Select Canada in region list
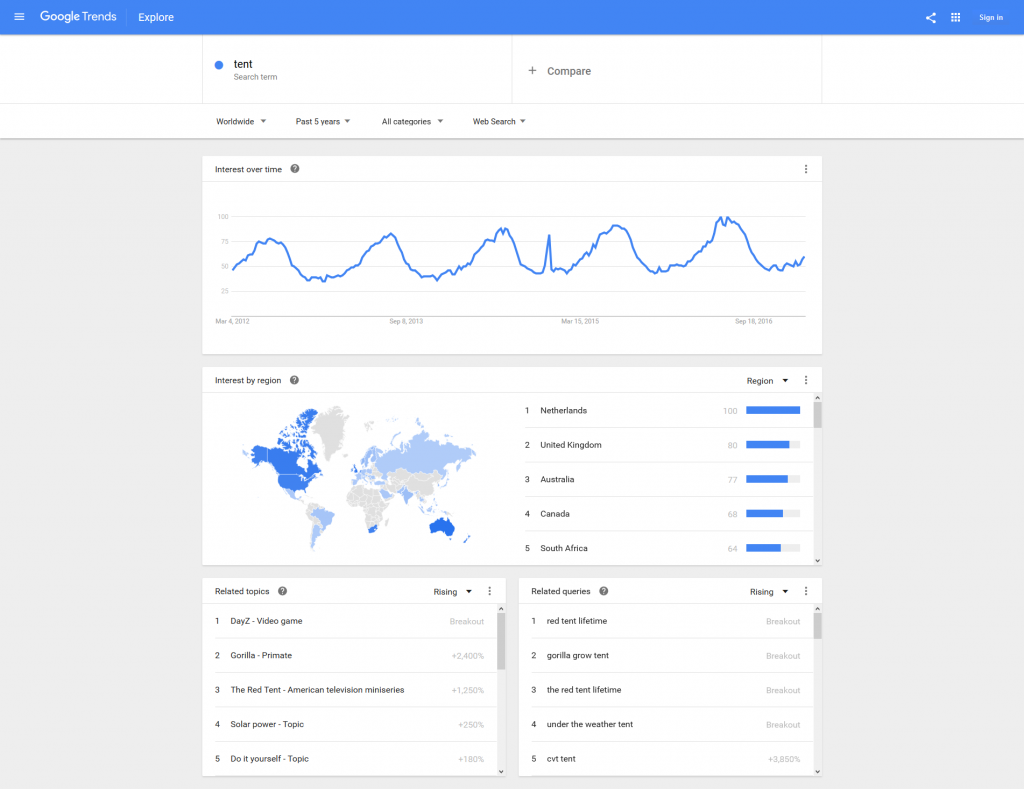Viewport: 1024px width, 789px height. (x=669, y=514)
